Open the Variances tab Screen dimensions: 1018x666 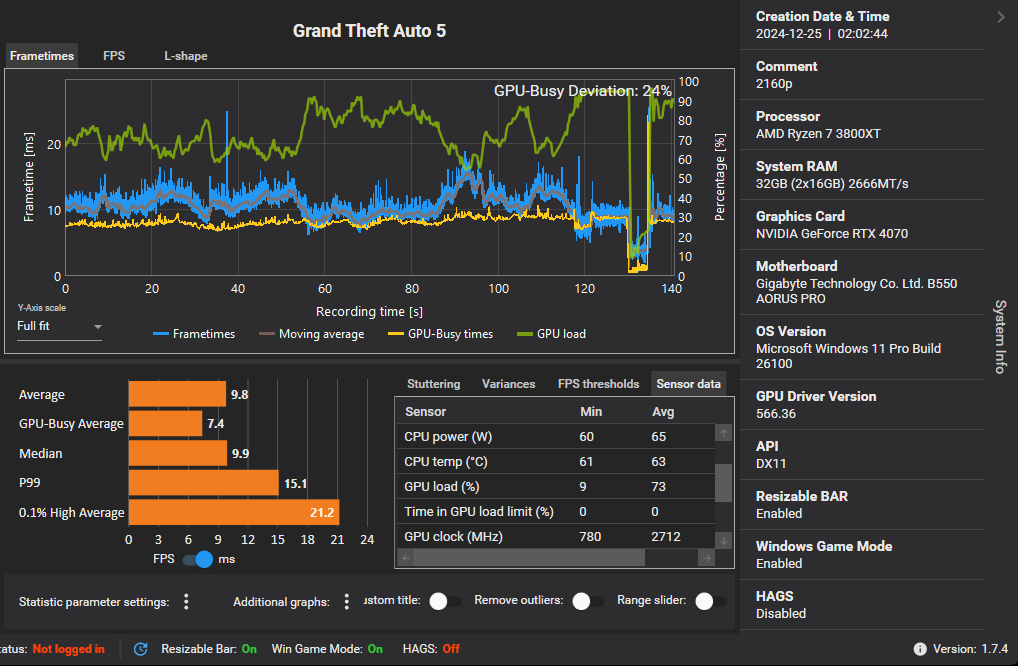pyautogui.click(x=508, y=384)
